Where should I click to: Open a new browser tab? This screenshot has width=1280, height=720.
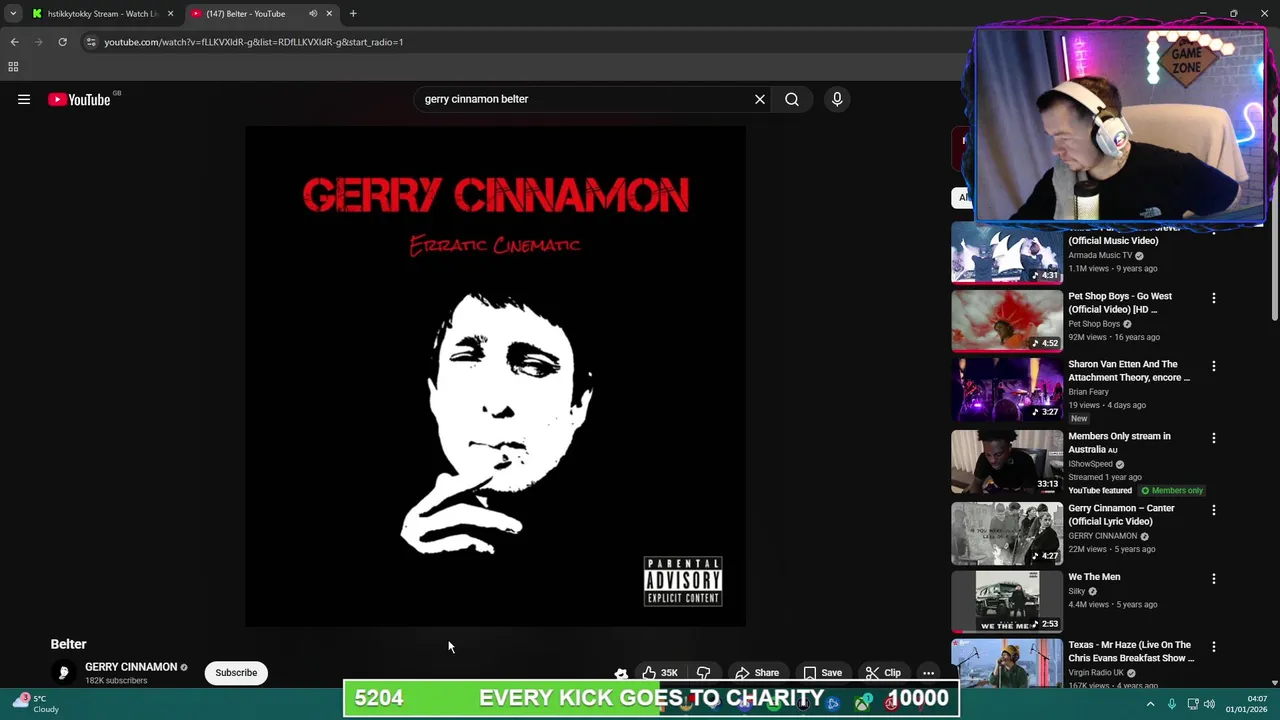pyautogui.click(x=353, y=14)
